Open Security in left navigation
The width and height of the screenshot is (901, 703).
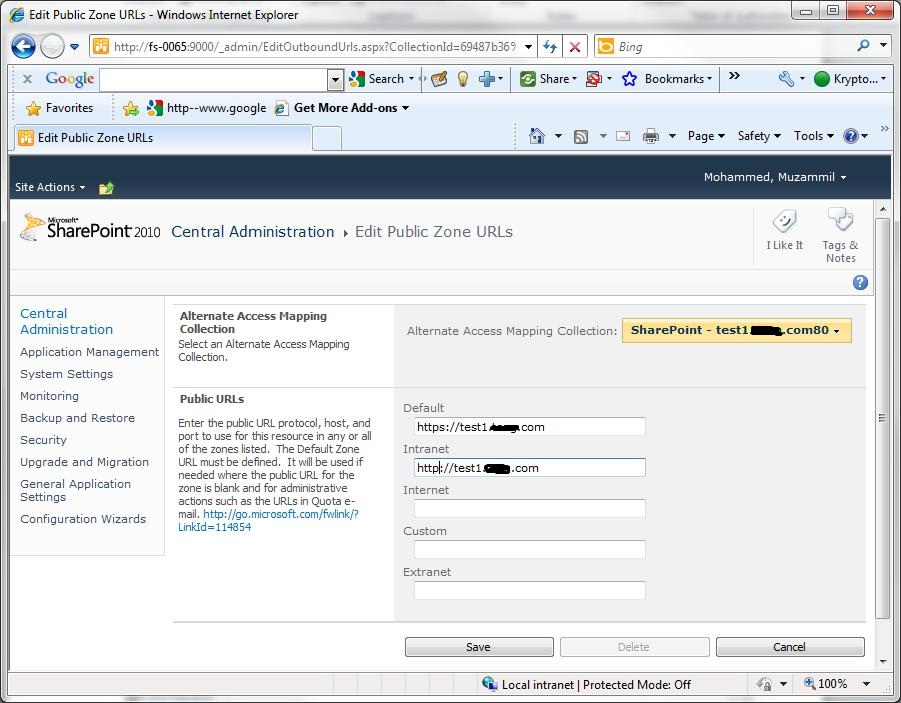pyautogui.click(x=43, y=440)
